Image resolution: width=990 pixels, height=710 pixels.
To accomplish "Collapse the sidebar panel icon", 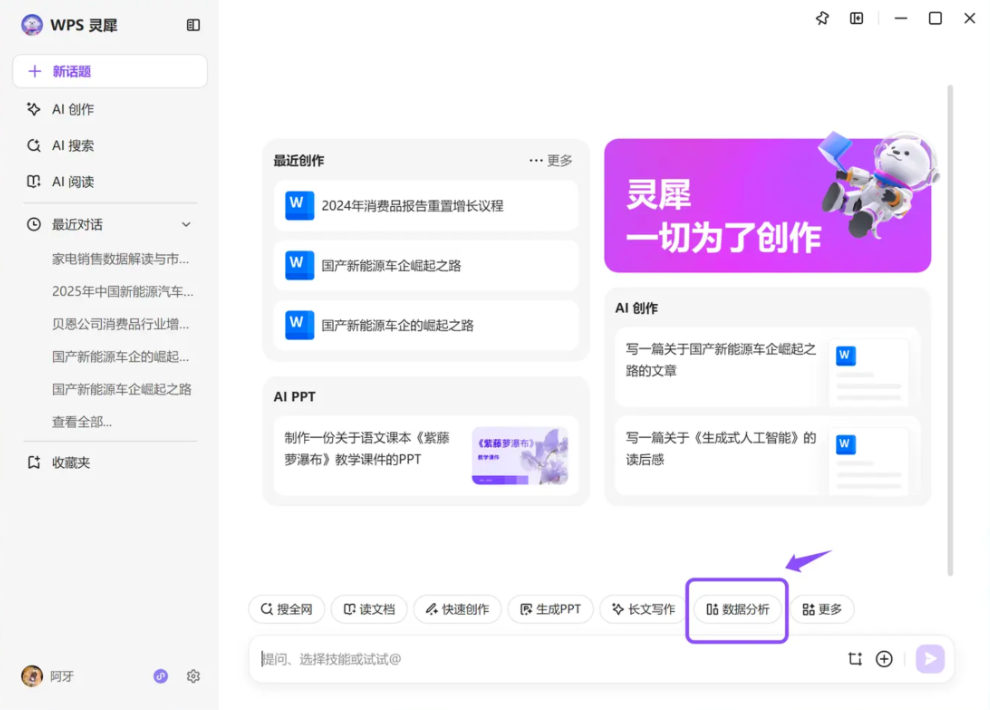I will tap(193, 25).
